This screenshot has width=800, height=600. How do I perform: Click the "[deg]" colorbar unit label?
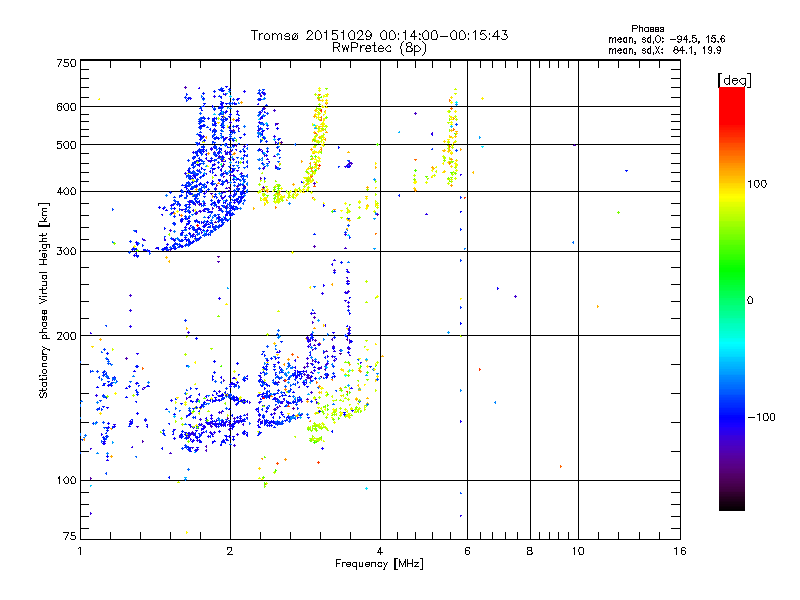point(734,80)
